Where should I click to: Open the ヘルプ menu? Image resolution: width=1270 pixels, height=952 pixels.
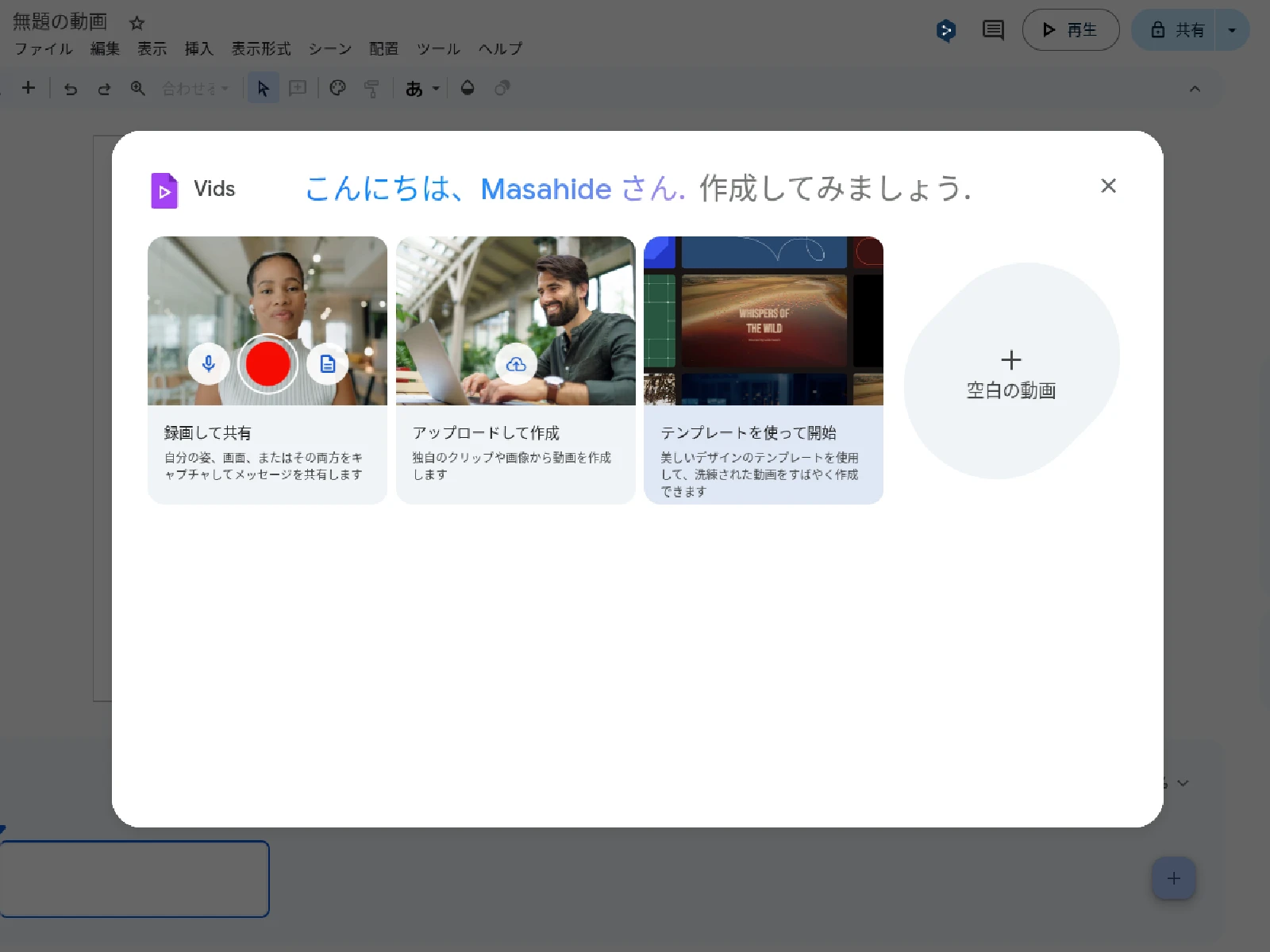pos(501,49)
